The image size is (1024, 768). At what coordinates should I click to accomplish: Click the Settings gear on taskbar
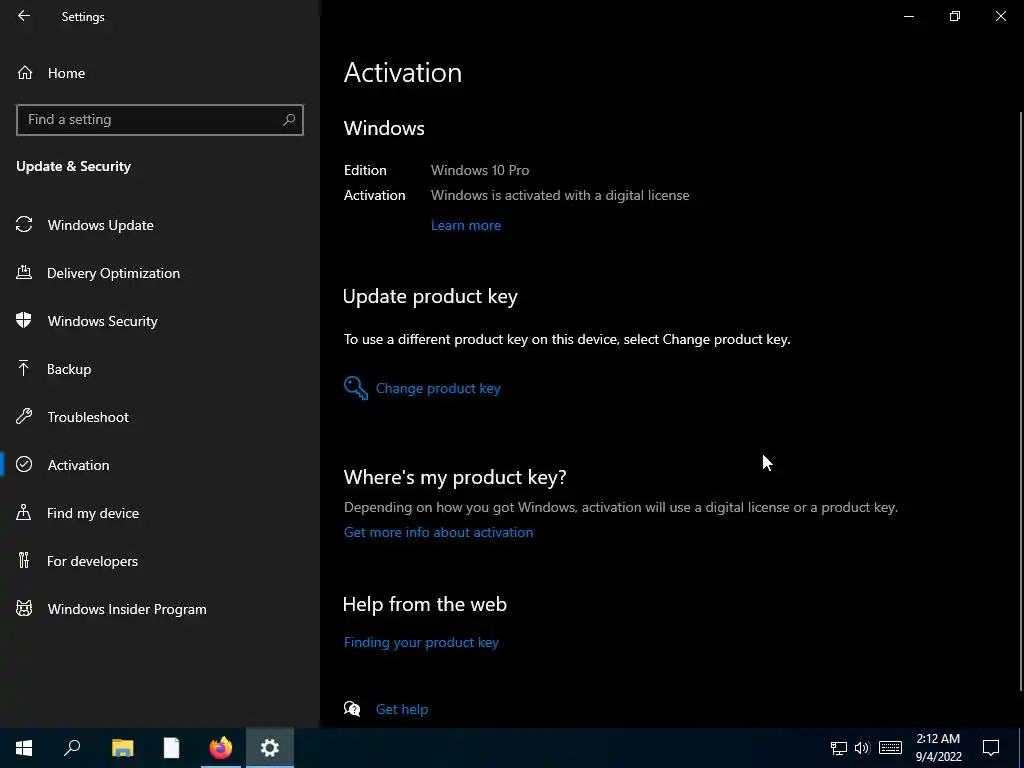(270, 748)
